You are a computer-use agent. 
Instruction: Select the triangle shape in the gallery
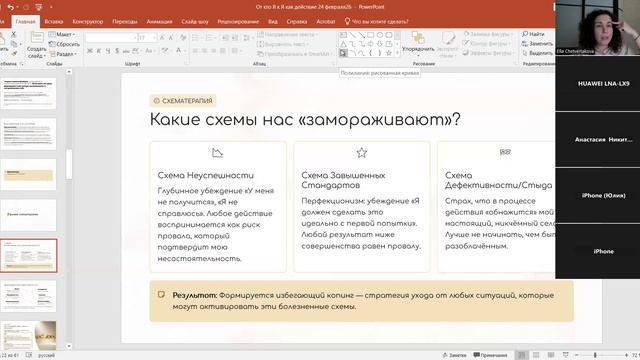[x=343, y=44]
